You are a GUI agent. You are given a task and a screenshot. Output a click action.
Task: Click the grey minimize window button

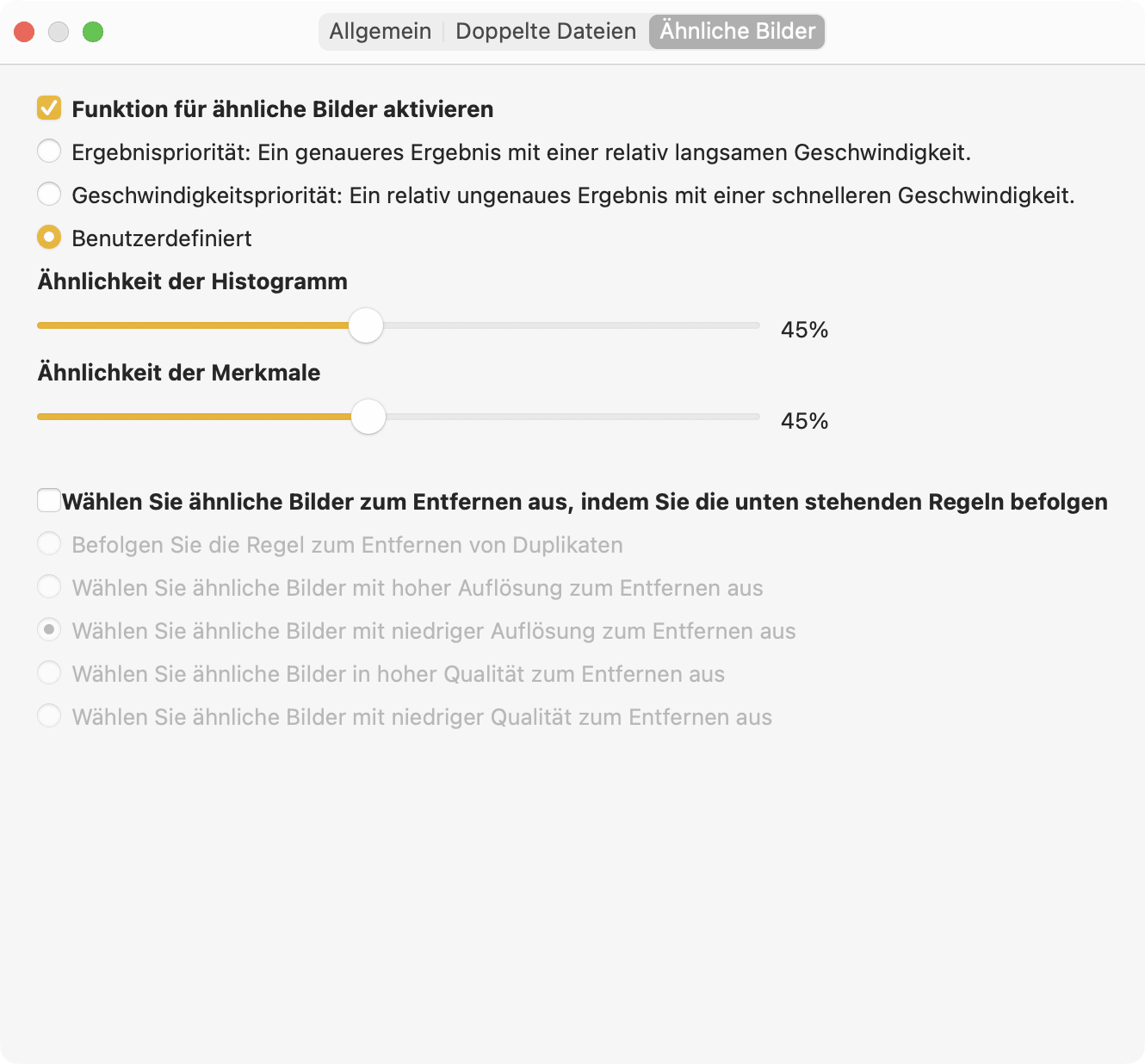59,32
